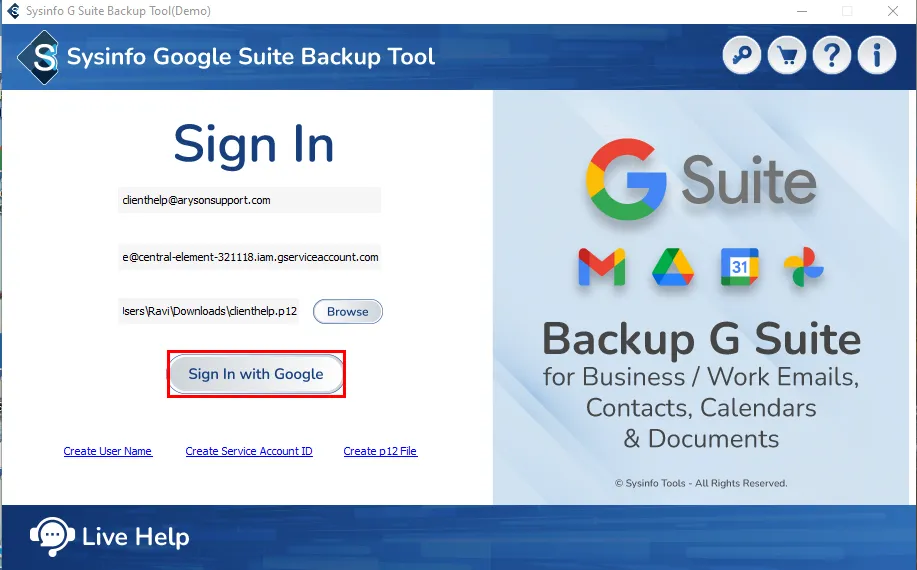Screen dimensions: 917x570
Task: Click the question mark help icon
Action: tap(832, 56)
